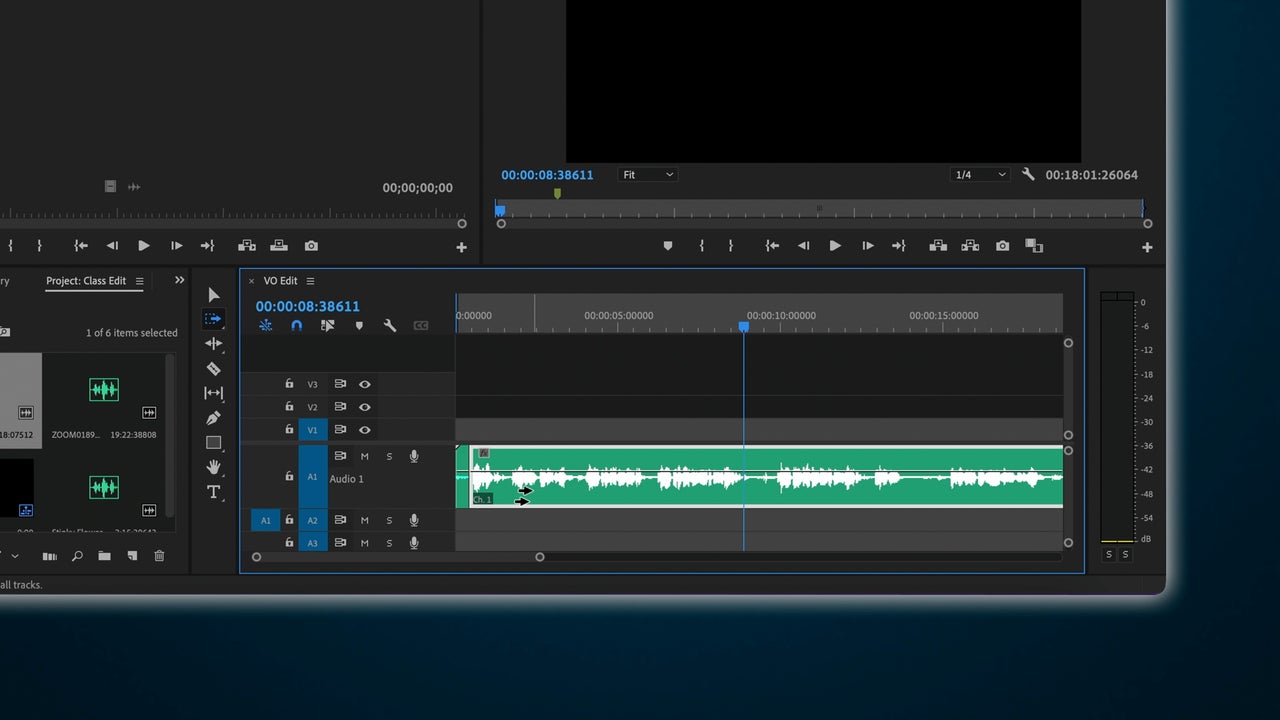The image size is (1280, 720).
Task: Mute the A2 audio track
Action: tap(364, 520)
